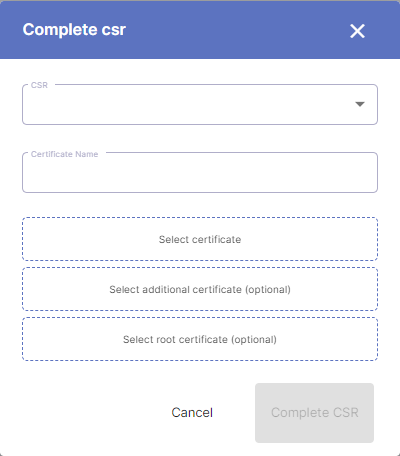Click the "Select additional certificate" text
400x456 pixels.
(175, 289)
